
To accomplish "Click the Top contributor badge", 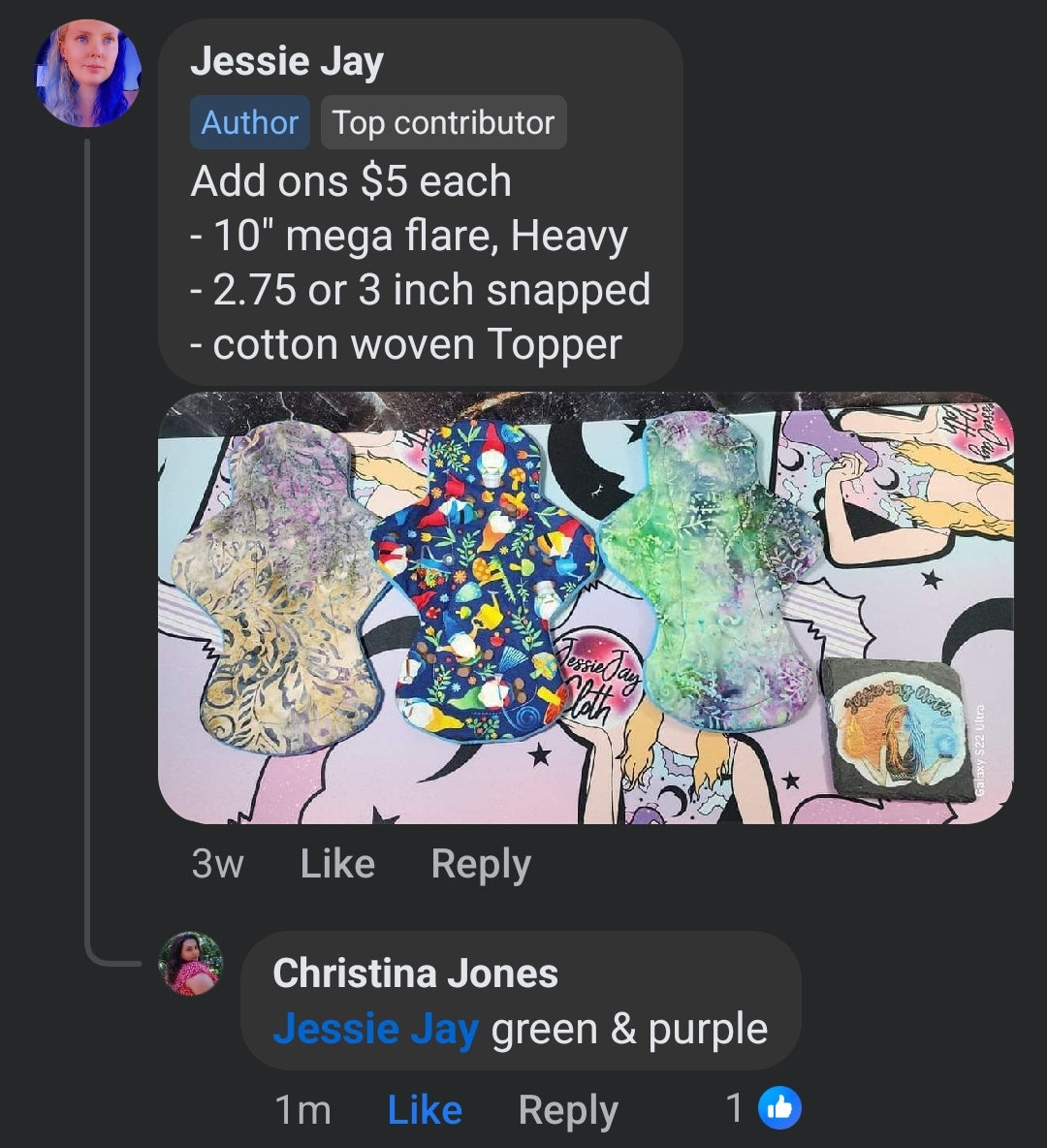I will (x=443, y=123).
